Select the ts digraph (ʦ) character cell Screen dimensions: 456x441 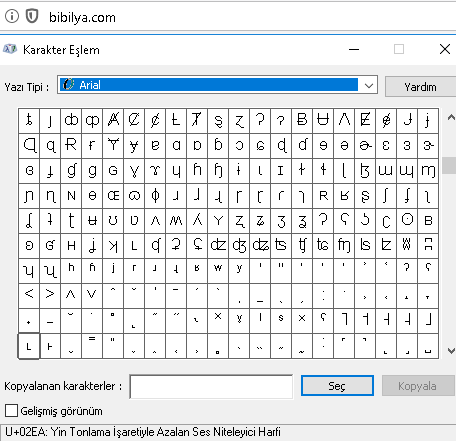(x=281, y=246)
